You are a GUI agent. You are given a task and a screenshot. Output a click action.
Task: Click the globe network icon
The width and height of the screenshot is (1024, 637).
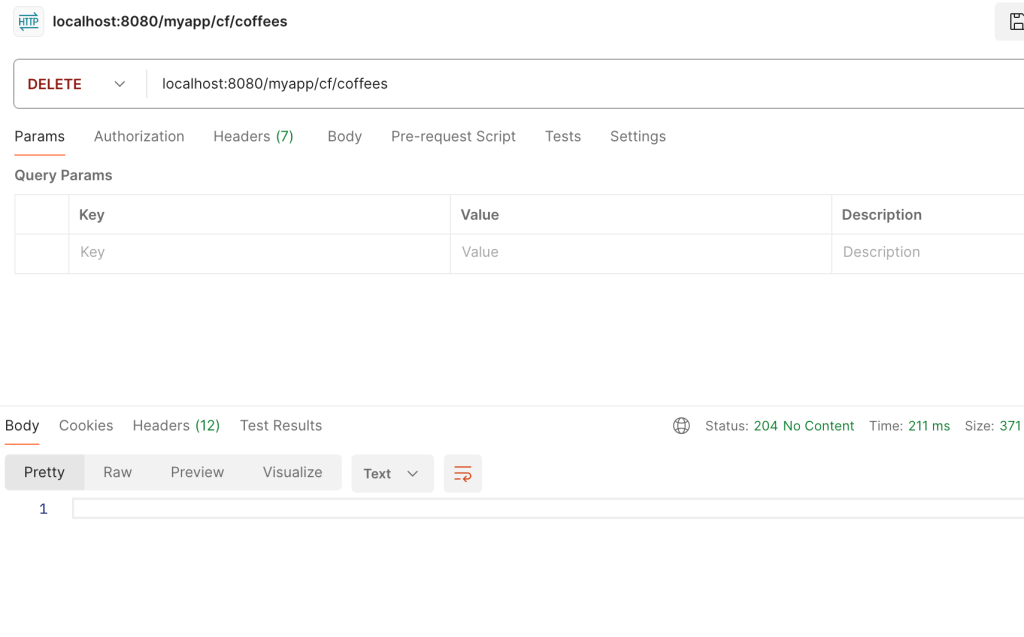[681, 426]
